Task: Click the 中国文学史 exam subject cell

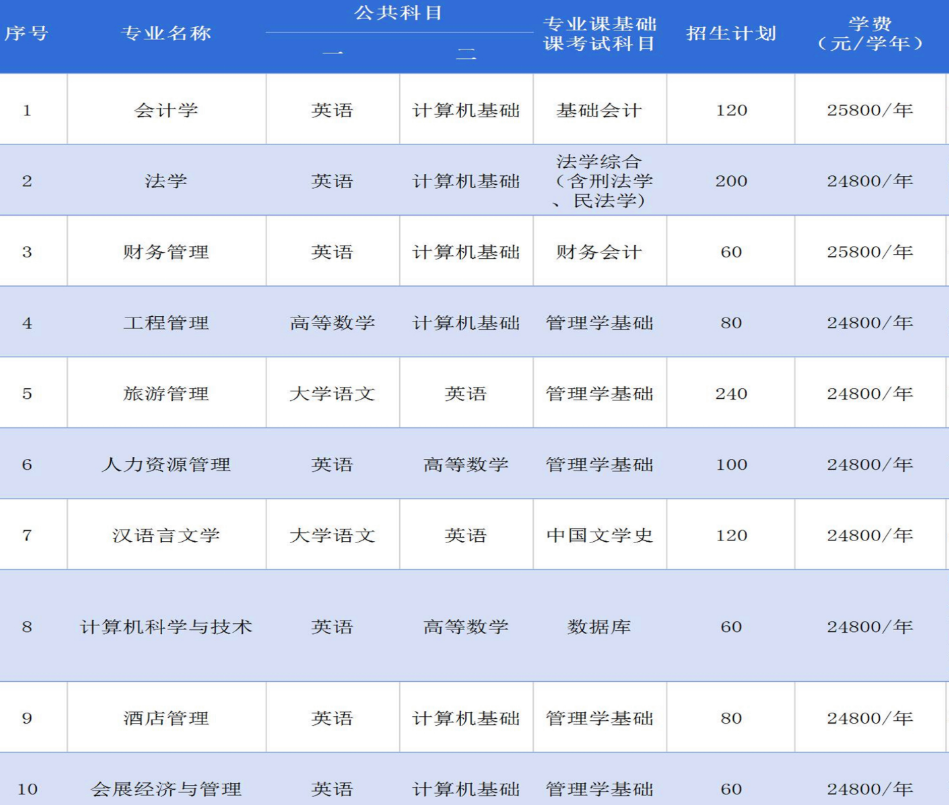Action: coord(599,536)
